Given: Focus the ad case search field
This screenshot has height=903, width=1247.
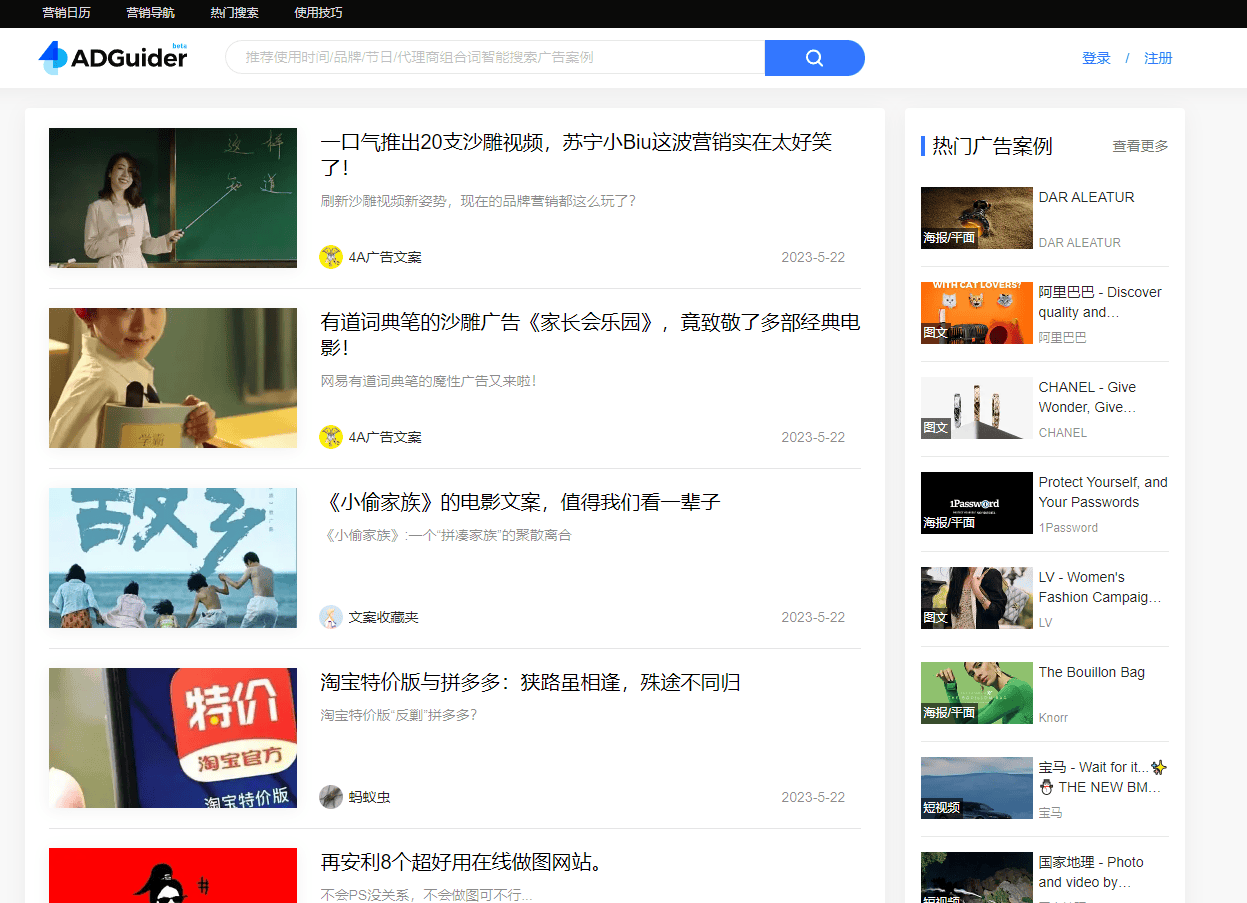Looking at the screenshot, I should click(x=495, y=58).
